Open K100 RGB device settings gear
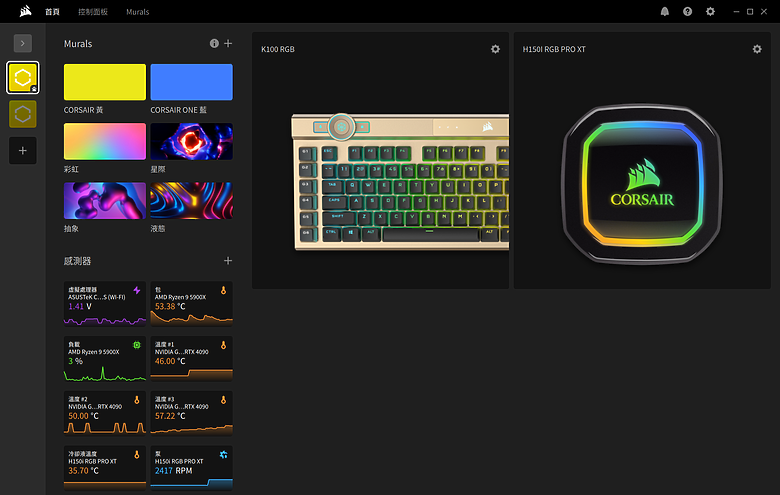780x495 pixels. pyautogui.click(x=495, y=49)
